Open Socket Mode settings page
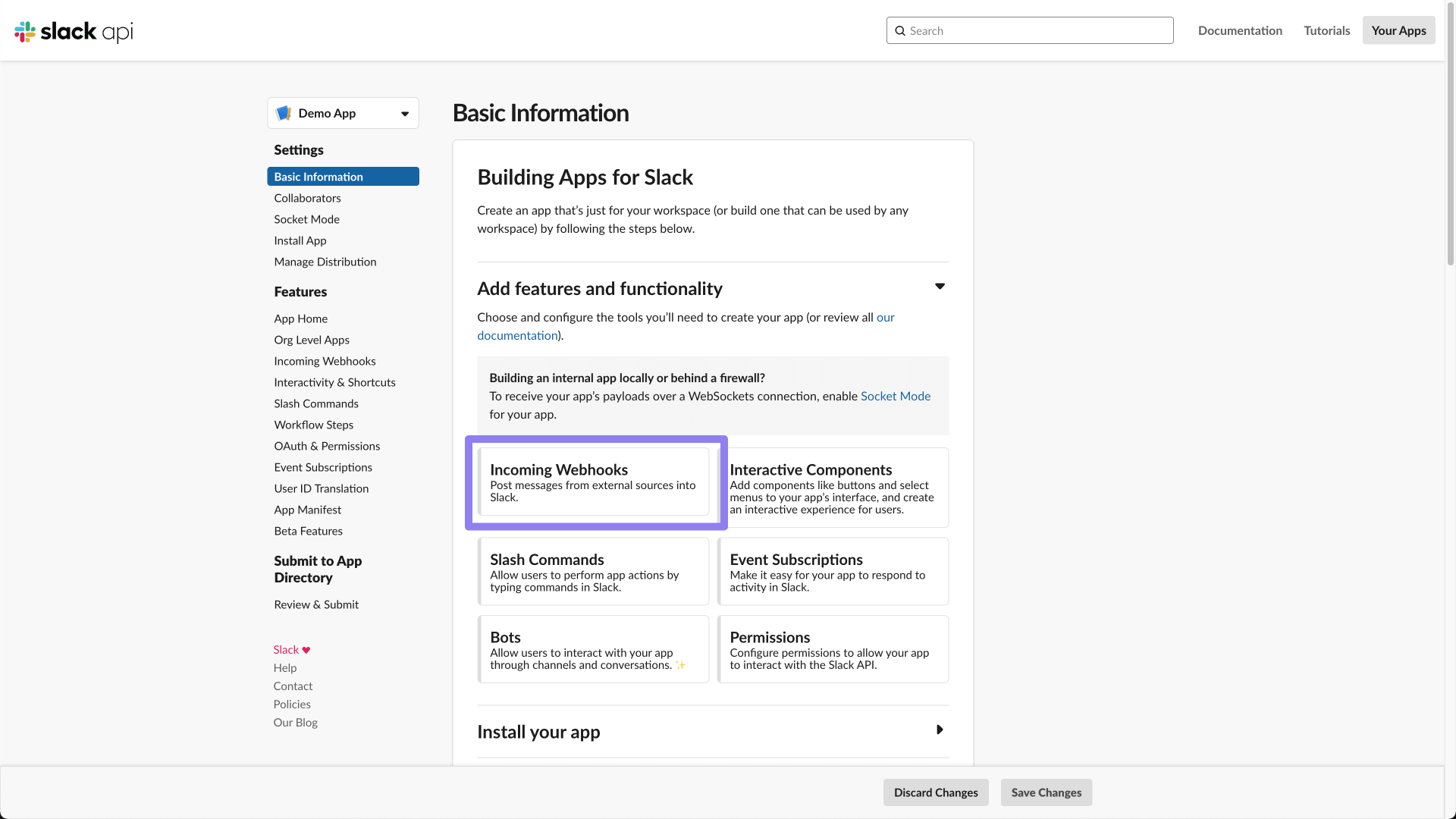Image resolution: width=1456 pixels, height=819 pixels. [x=307, y=218]
